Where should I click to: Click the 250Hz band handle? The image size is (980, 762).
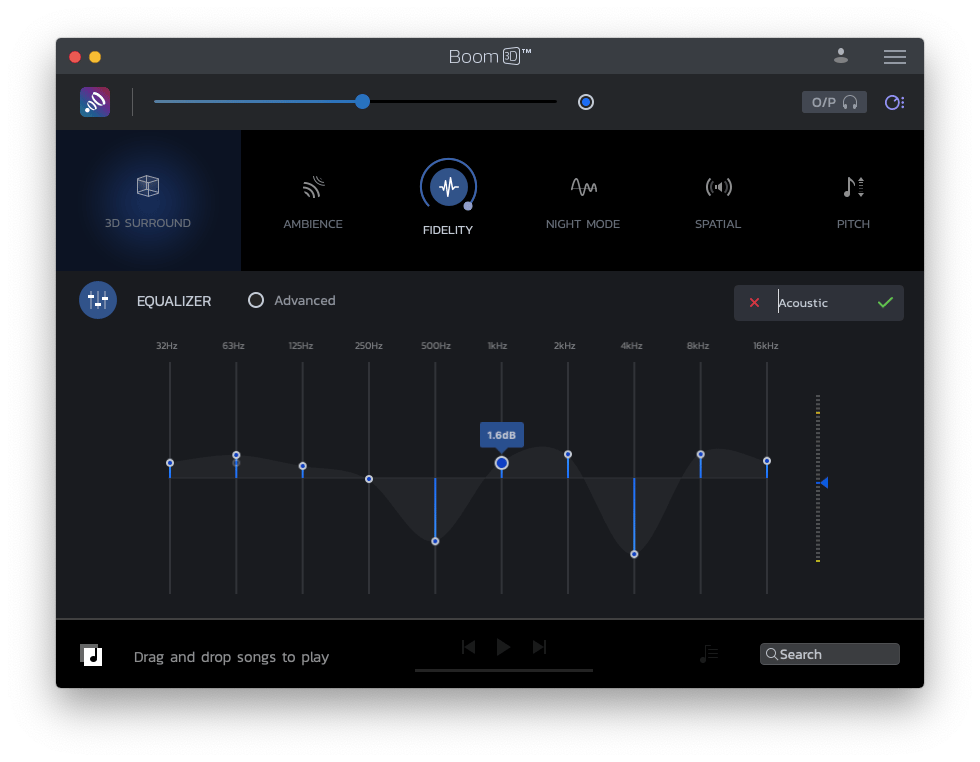click(369, 479)
